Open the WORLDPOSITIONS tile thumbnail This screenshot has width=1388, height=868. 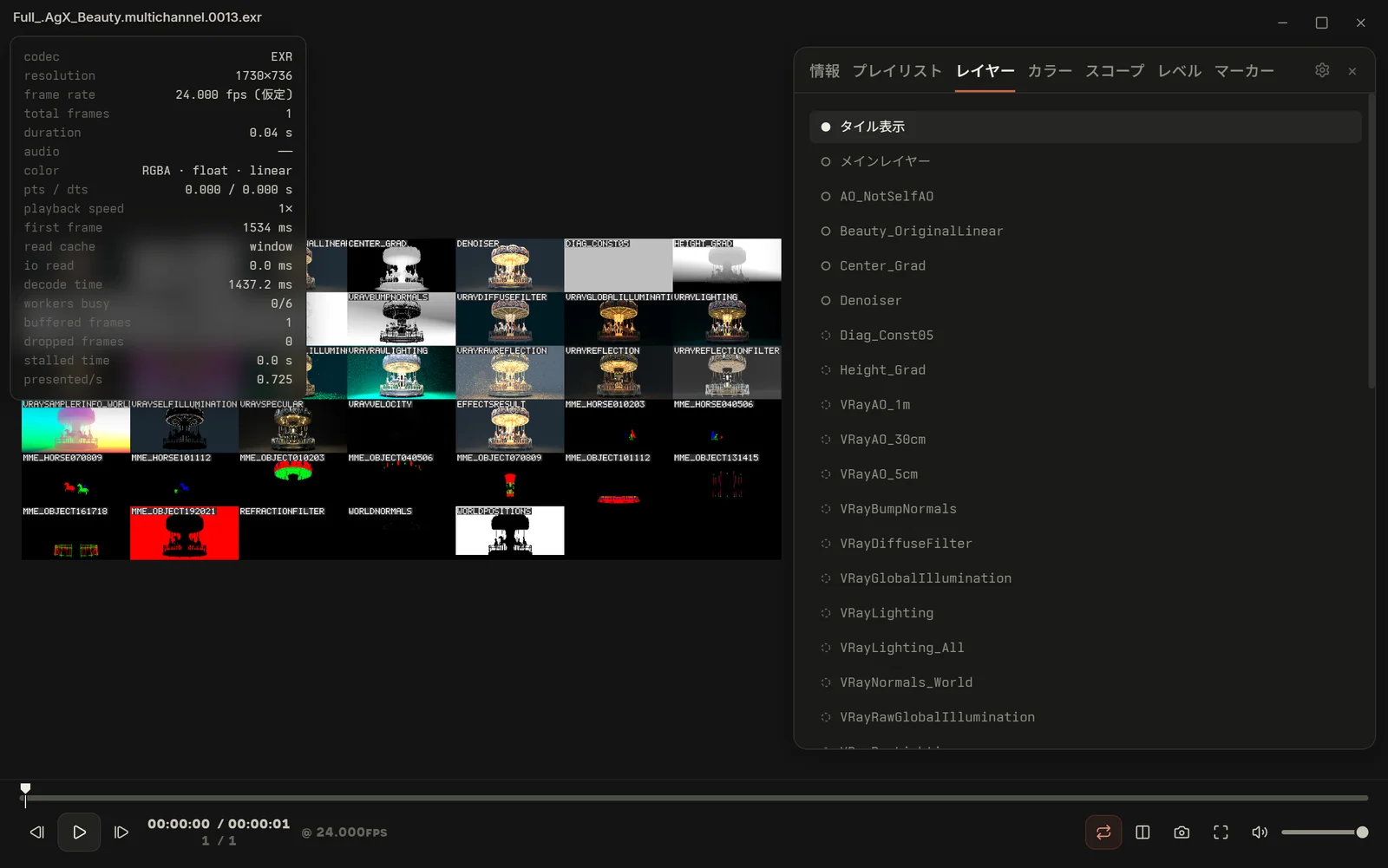(509, 531)
